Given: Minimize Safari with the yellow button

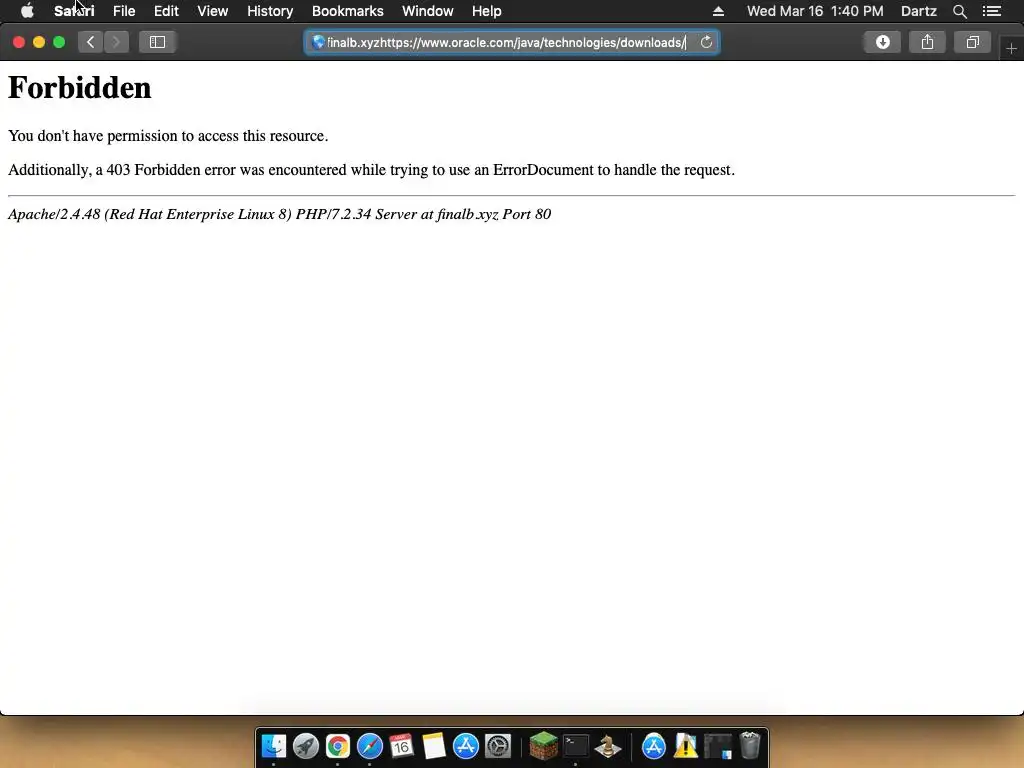Looking at the screenshot, I should (x=39, y=42).
